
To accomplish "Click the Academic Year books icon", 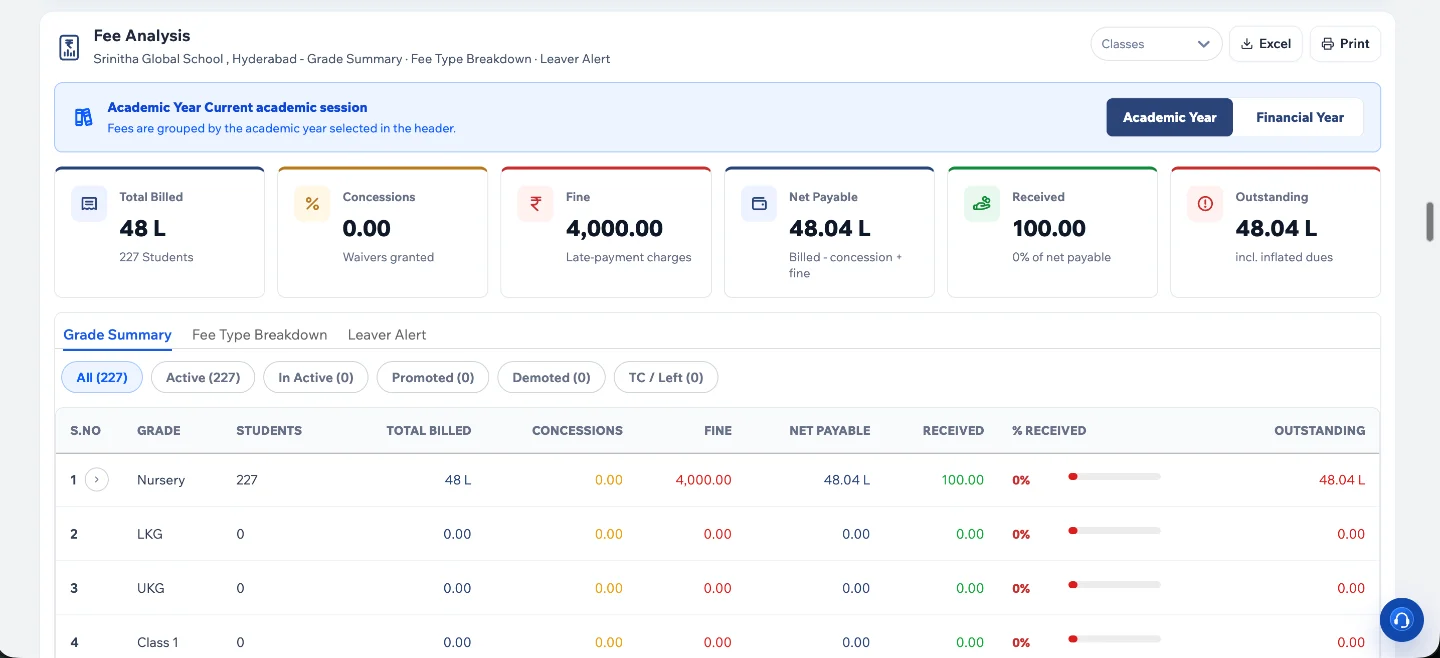I will point(84,117).
